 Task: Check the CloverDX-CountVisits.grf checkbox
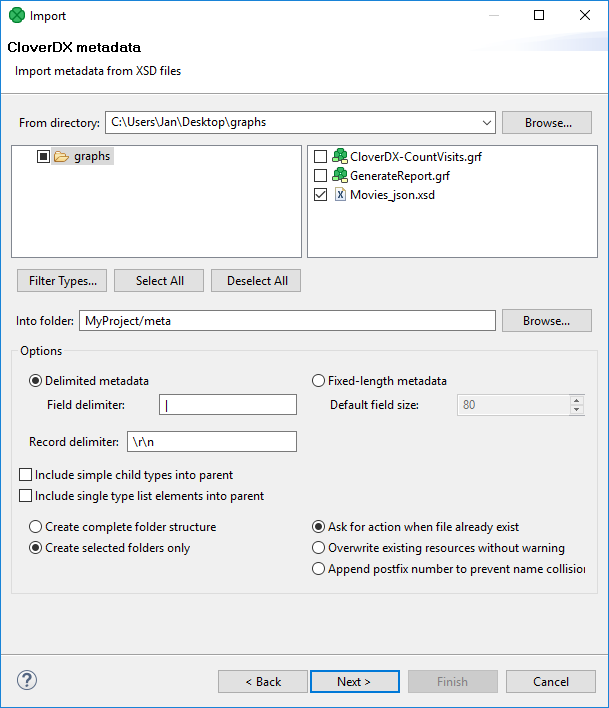coord(320,157)
